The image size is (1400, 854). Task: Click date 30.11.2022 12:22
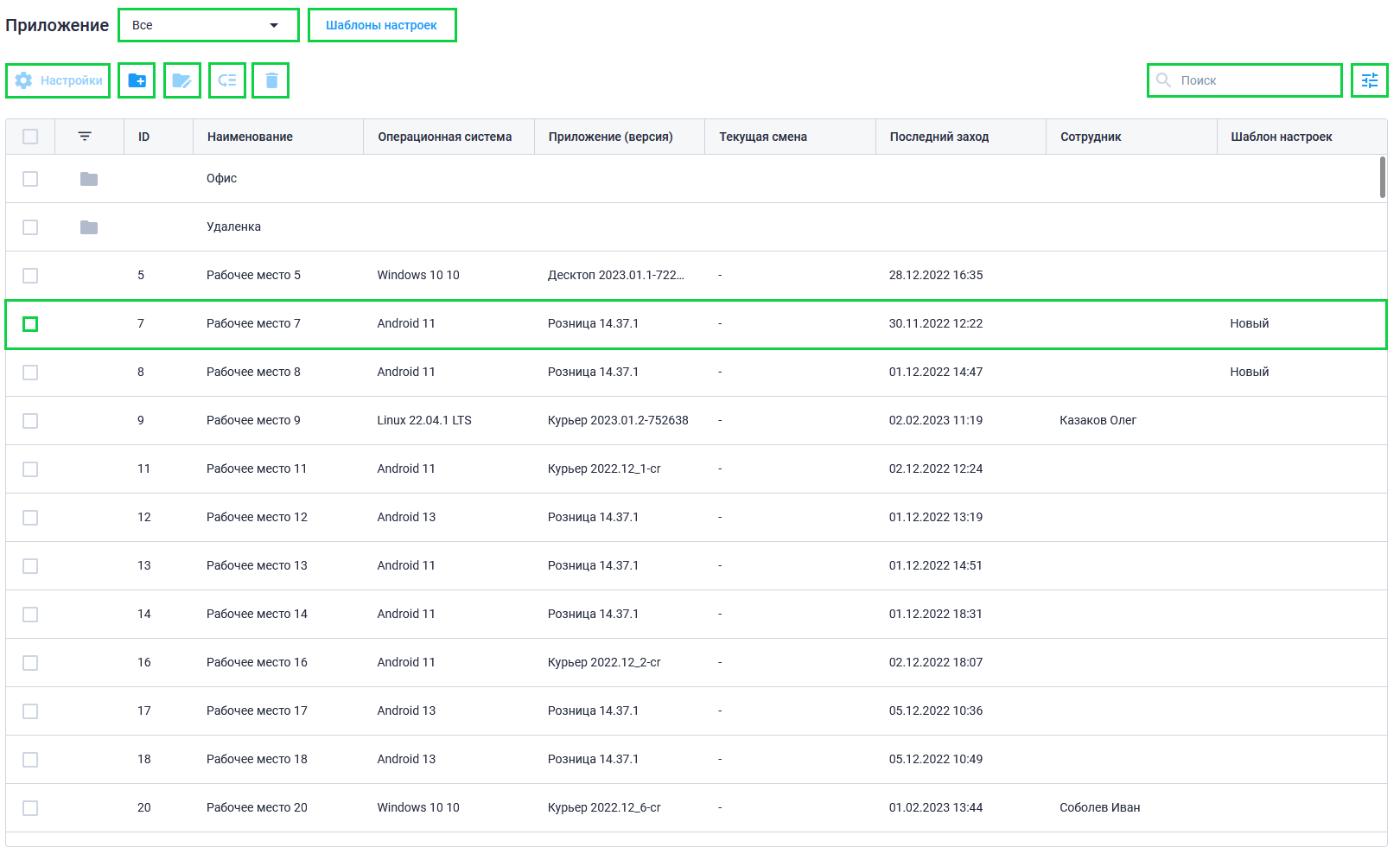pyautogui.click(x=936, y=323)
